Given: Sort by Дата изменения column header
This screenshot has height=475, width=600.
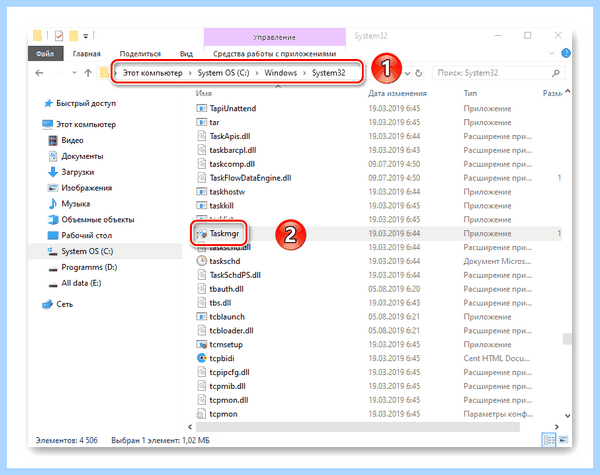Looking at the screenshot, I should tap(397, 93).
